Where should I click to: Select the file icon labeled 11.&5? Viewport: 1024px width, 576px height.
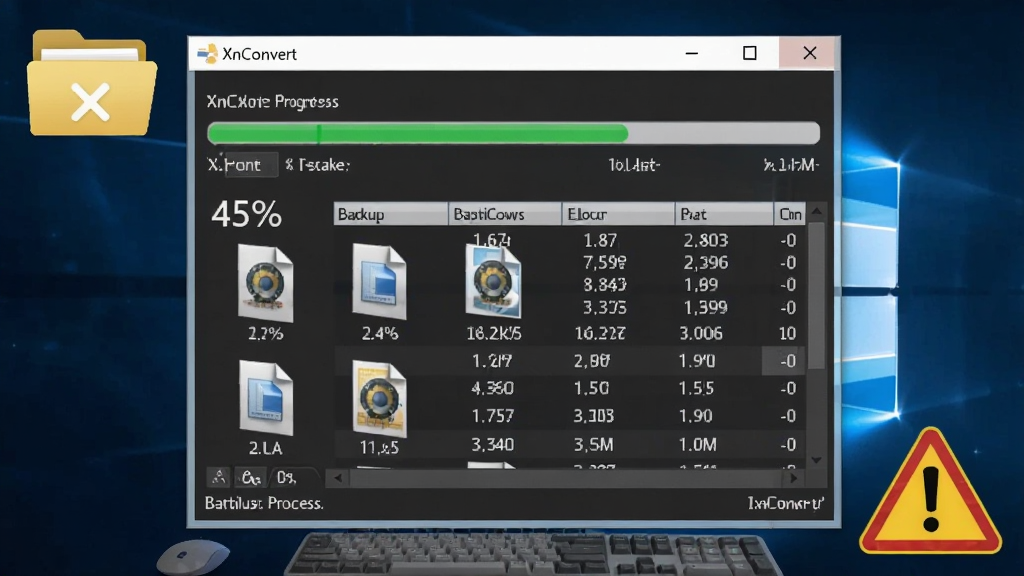click(x=379, y=399)
